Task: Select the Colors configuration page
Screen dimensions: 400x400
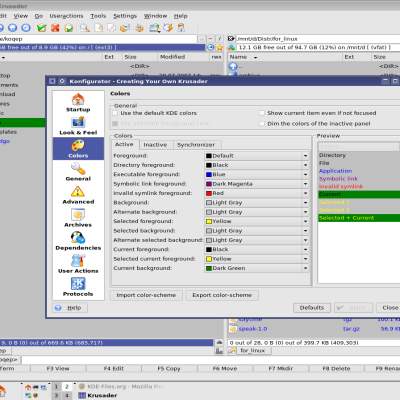Action: pyautogui.click(x=78, y=149)
